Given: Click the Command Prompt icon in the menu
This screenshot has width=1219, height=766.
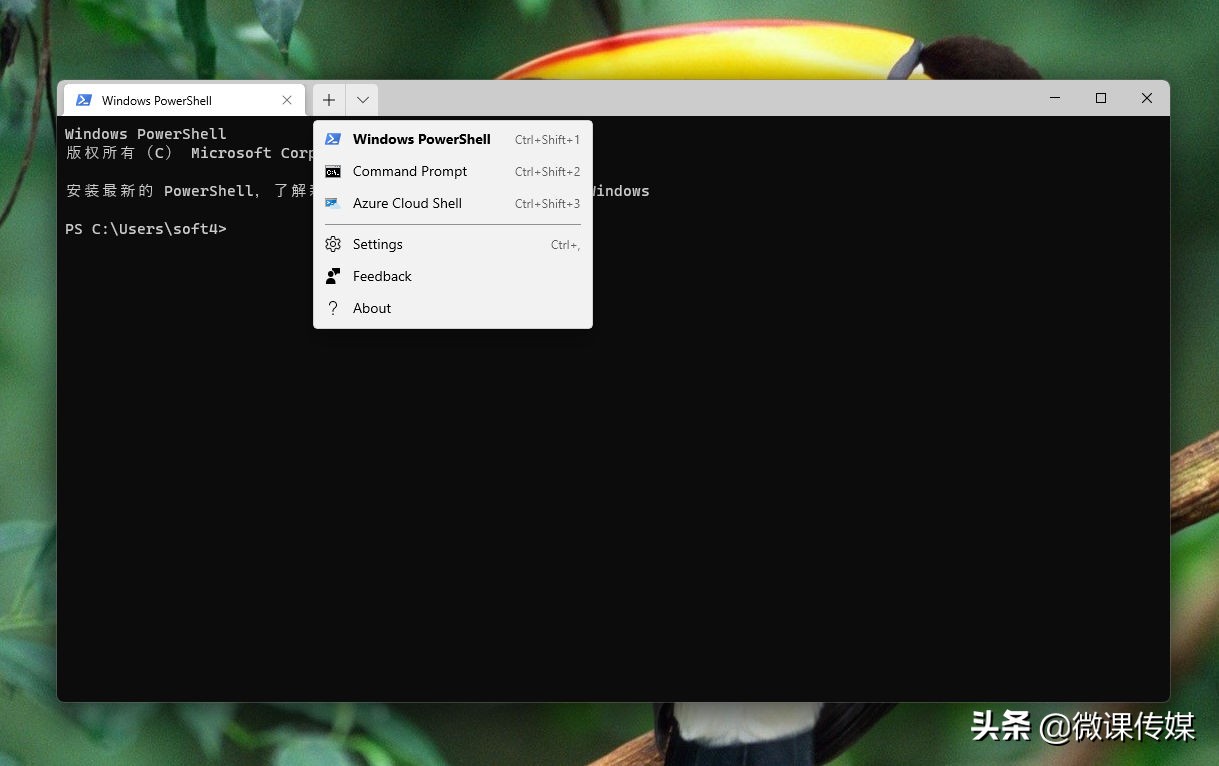Looking at the screenshot, I should pyautogui.click(x=333, y=171).
